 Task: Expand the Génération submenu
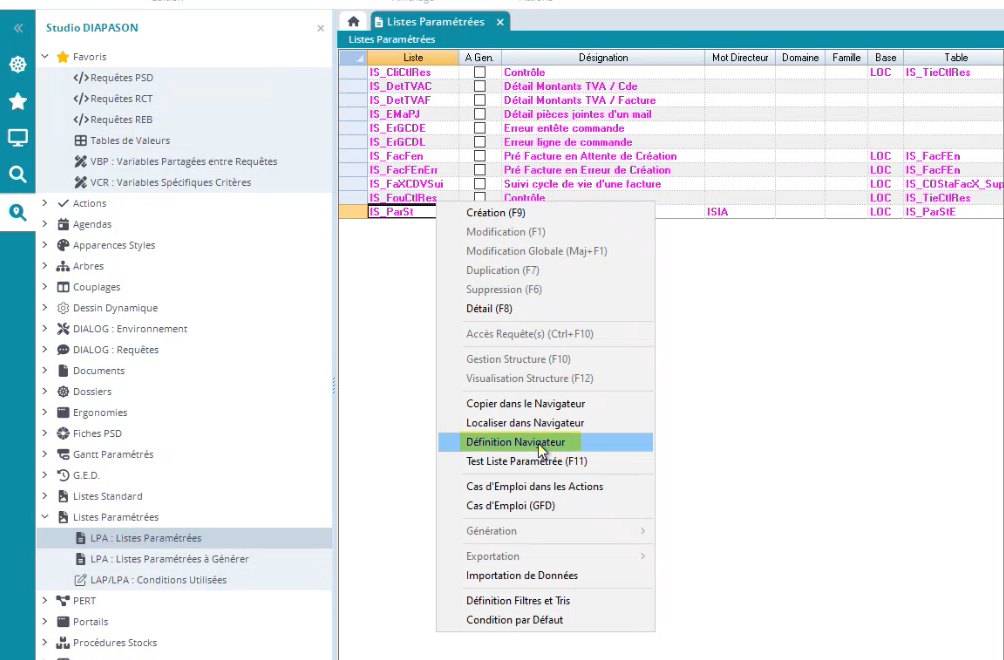pyautogui.click(x=545, y=531)
